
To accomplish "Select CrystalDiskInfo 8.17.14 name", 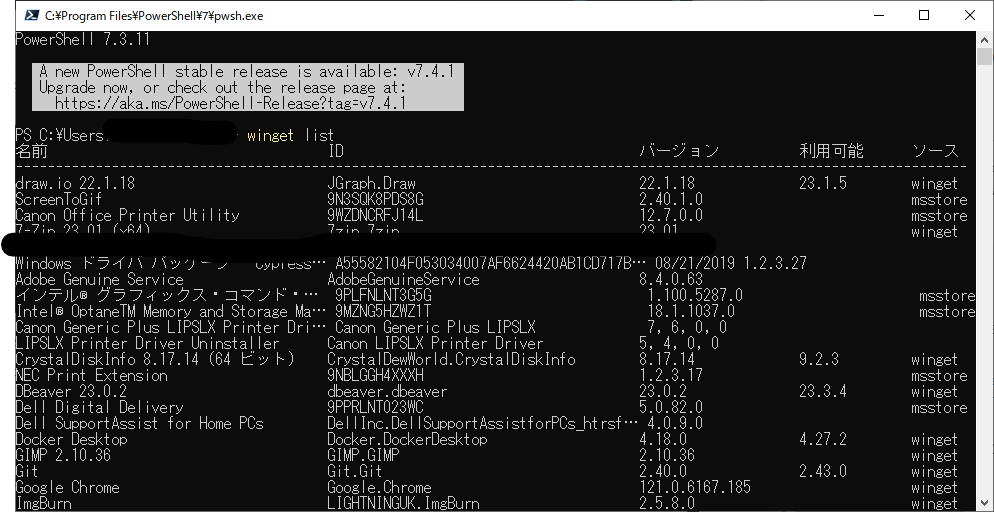I will pos(155,359).
